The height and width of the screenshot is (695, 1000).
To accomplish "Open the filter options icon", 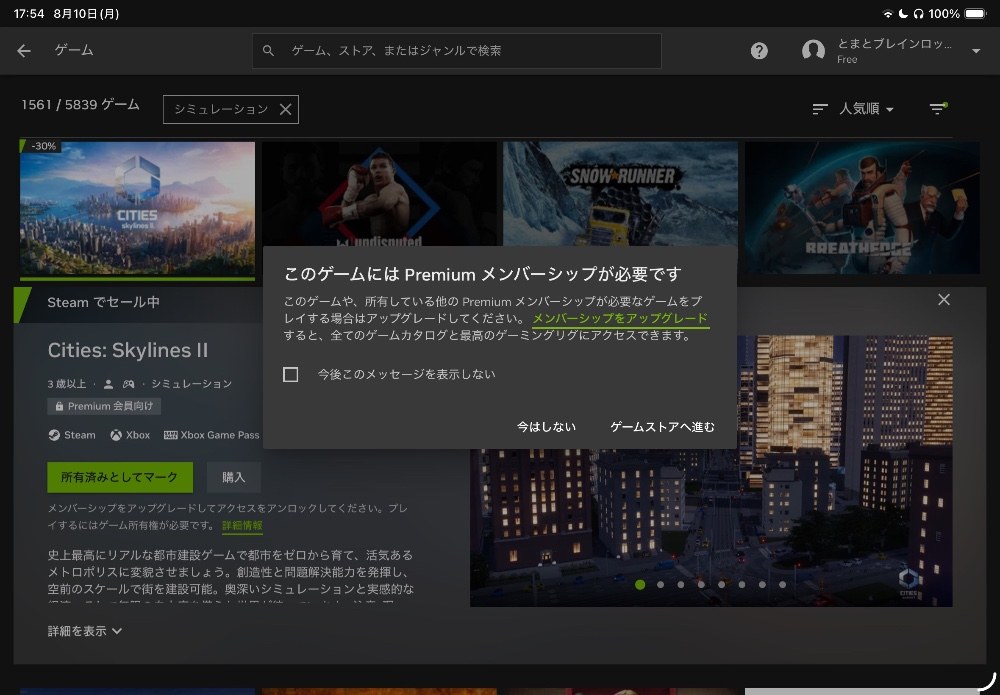I will 938,109.
